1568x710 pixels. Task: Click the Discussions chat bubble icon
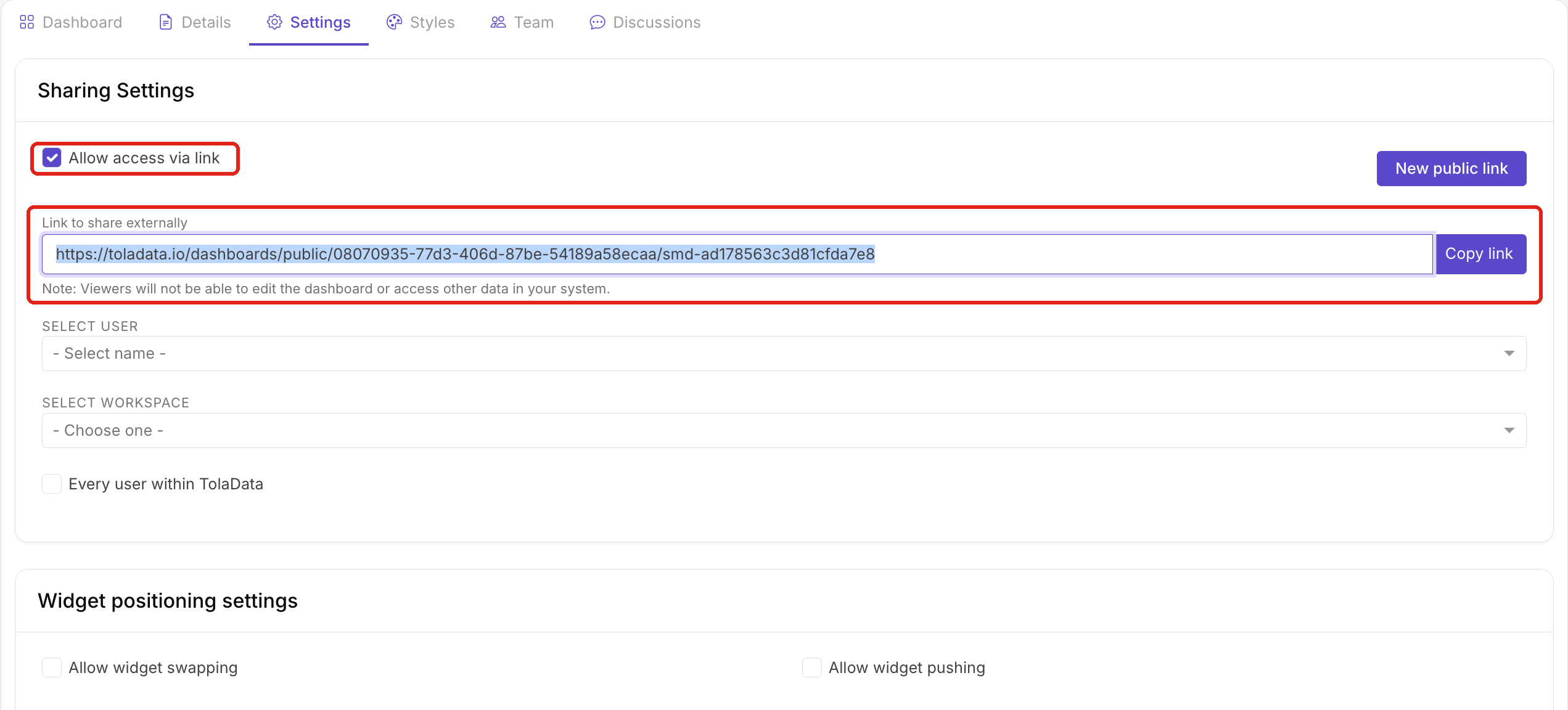(597, 22)
